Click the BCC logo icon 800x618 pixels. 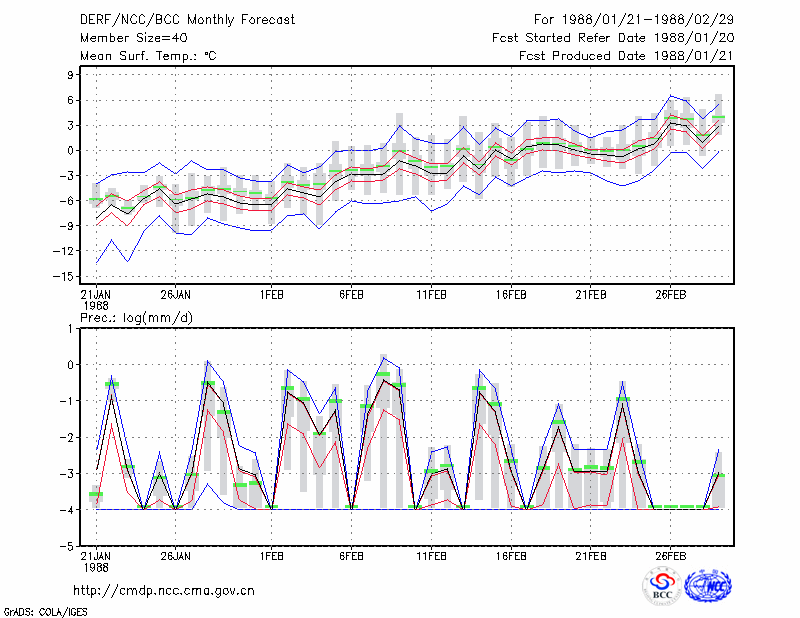[662, 586]
